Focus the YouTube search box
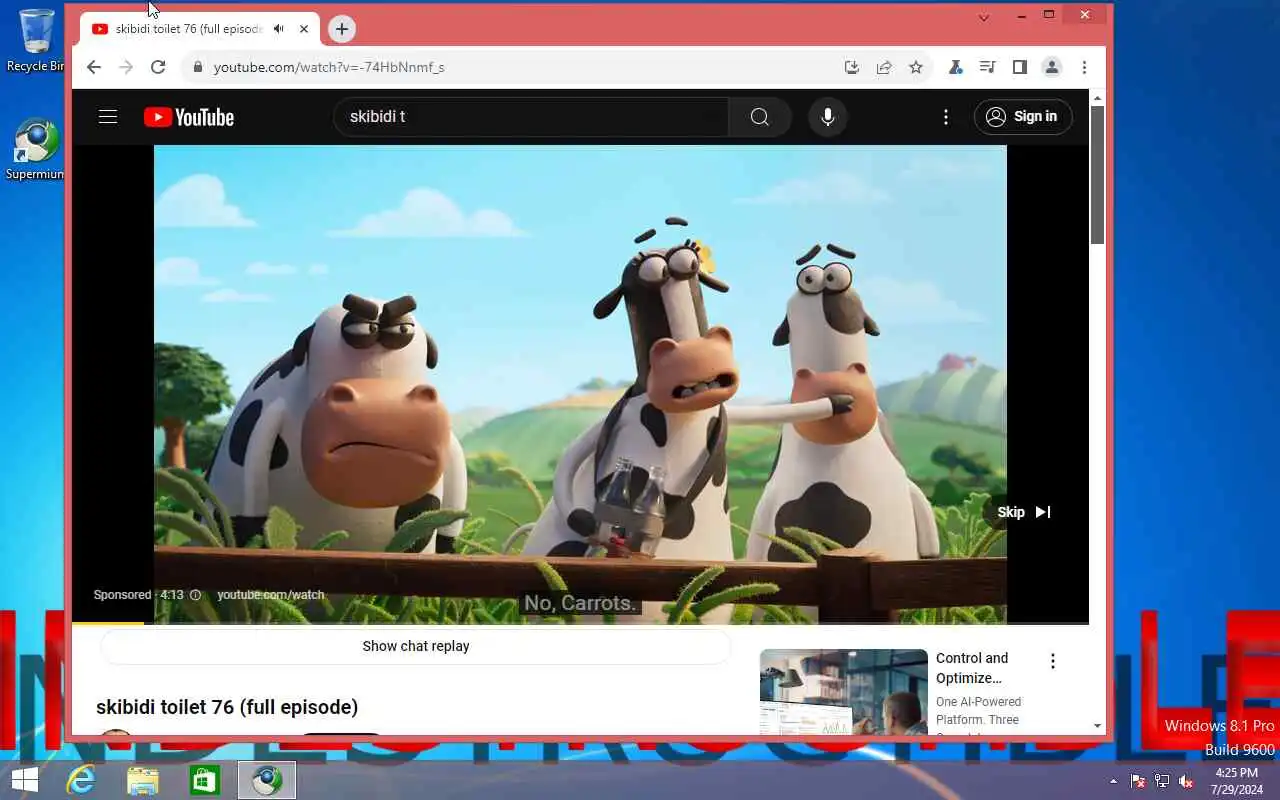The image size is (1280, 800). click(x=531, y=117)
